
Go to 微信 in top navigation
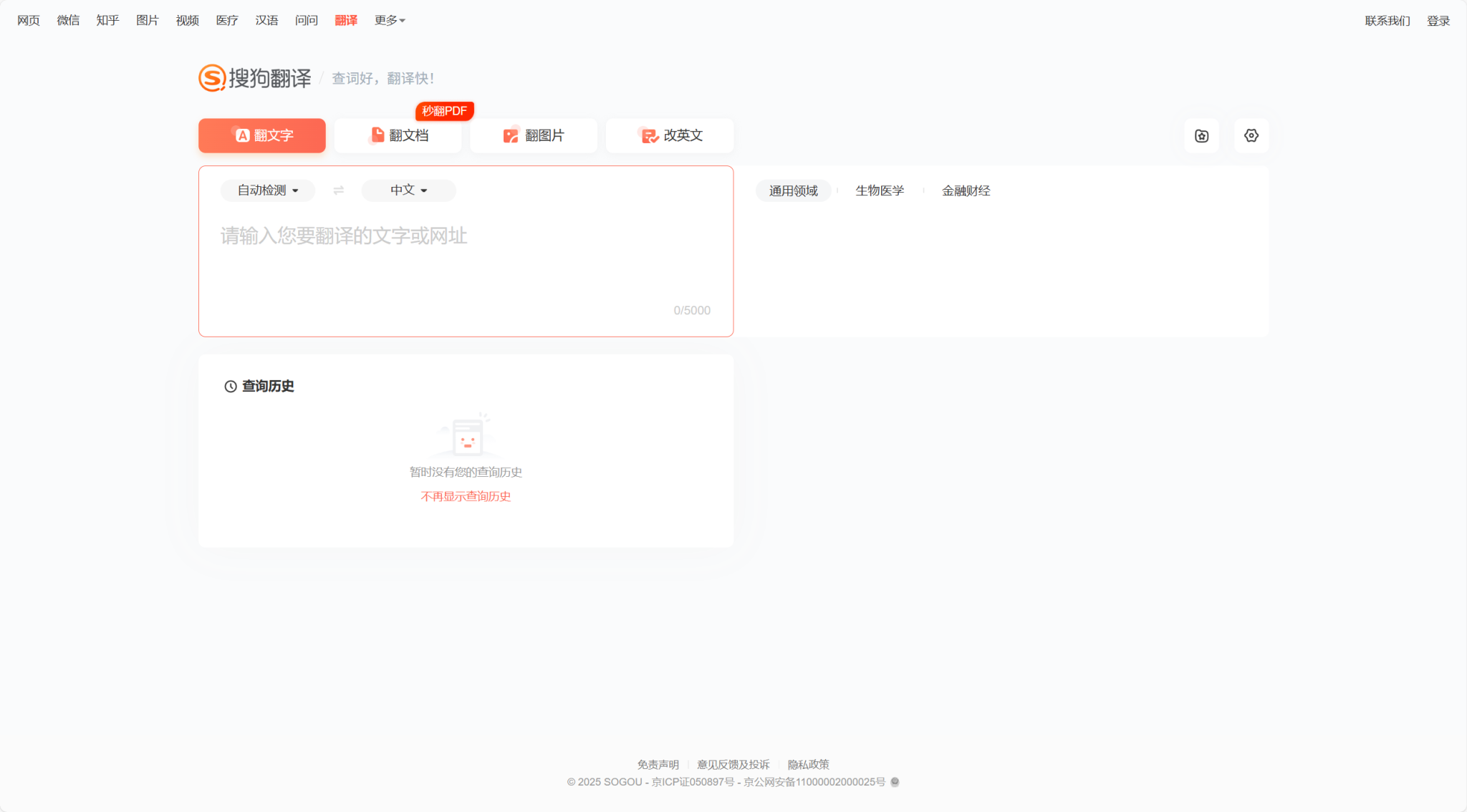pos(68,21)
